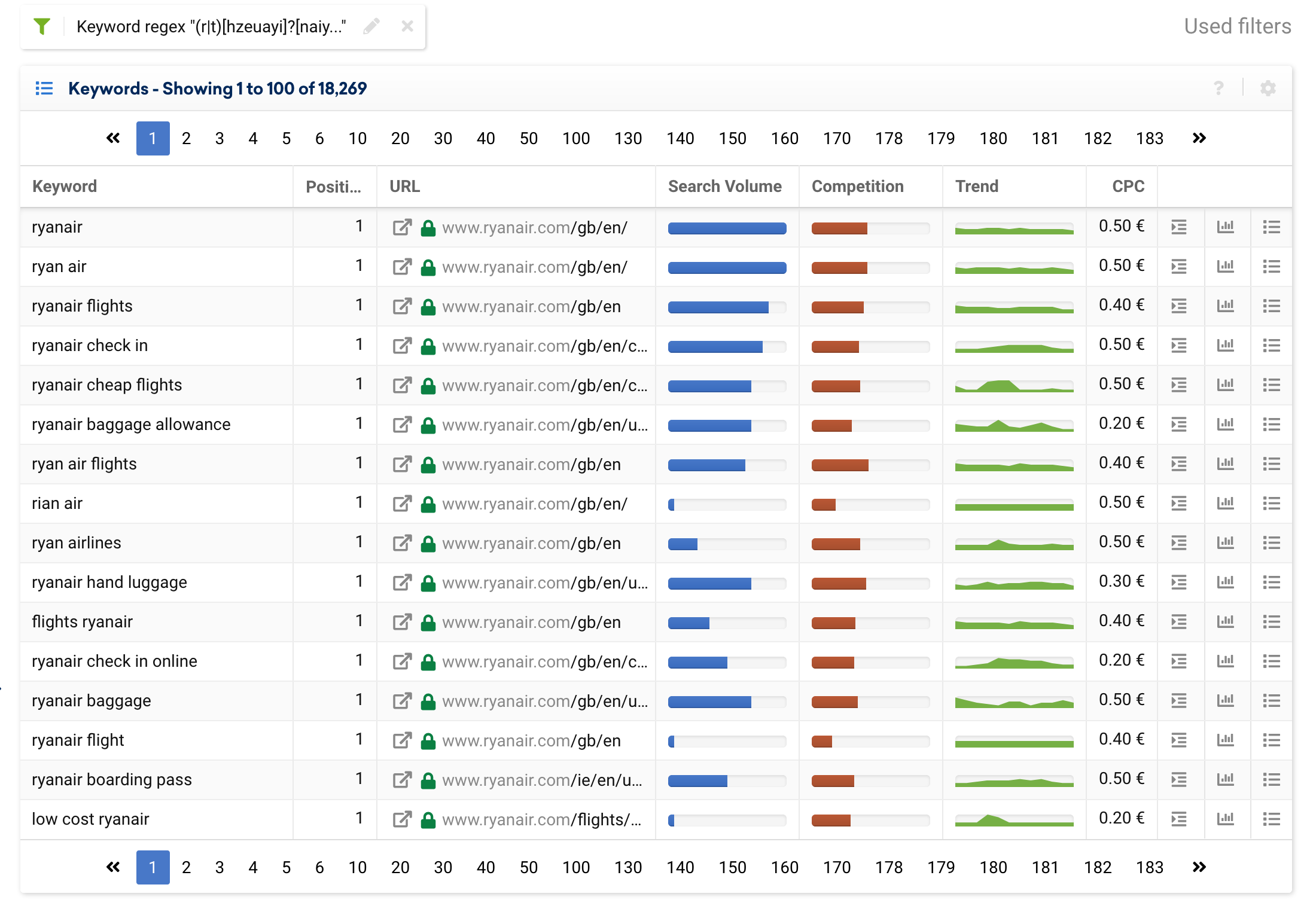The height and width of the screenshot is (915, 1316).
Task: Click keyword 'ryan airlines'
Action: (77, 543)
